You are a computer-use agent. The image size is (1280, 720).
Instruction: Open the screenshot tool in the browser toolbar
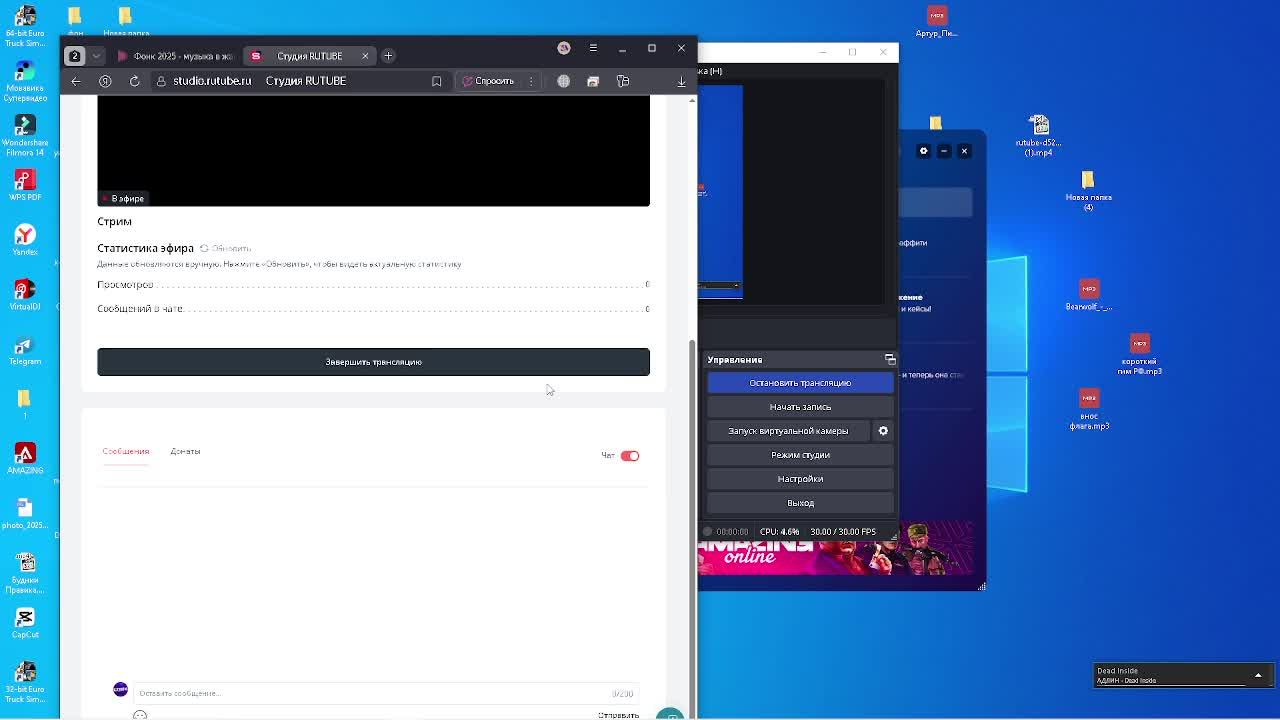click(x=593, y=81)
